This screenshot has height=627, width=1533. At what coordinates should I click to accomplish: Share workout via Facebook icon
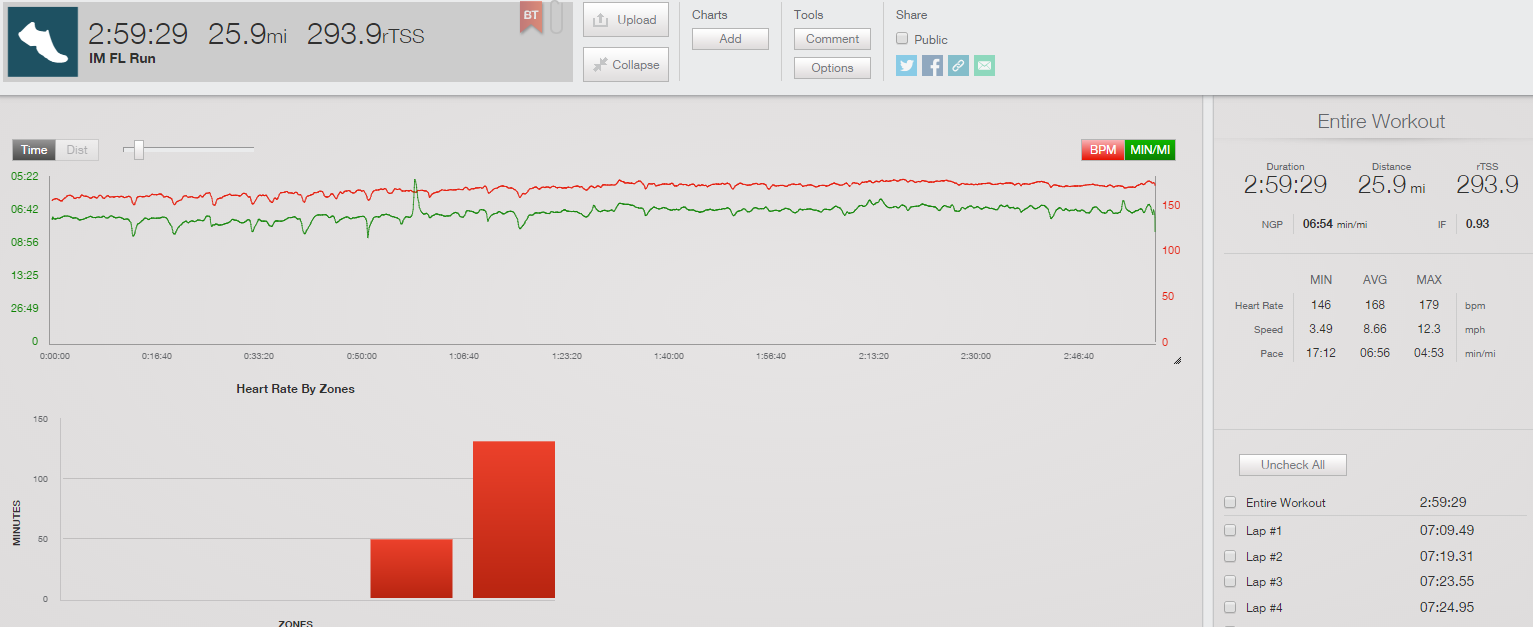[x=932, y=66]
